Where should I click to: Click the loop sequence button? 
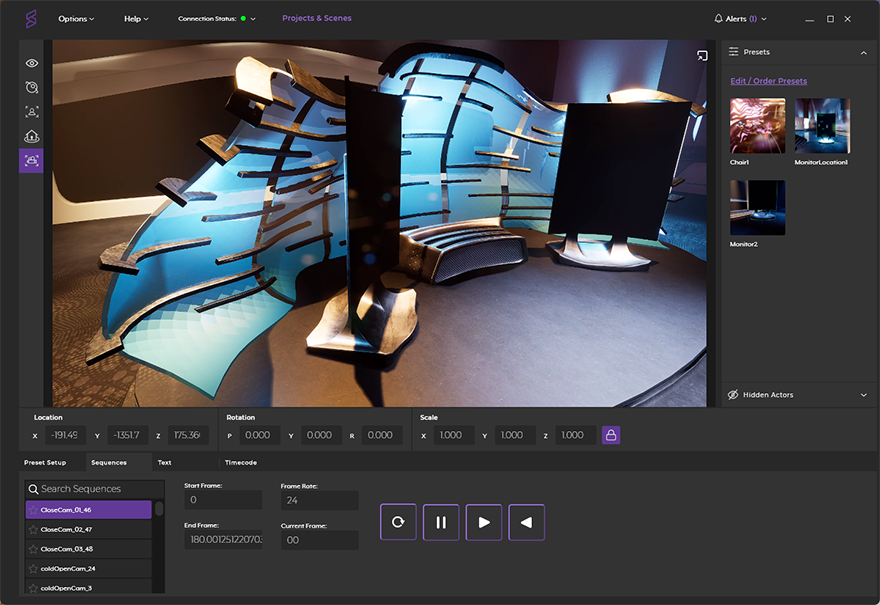[398, 522]
